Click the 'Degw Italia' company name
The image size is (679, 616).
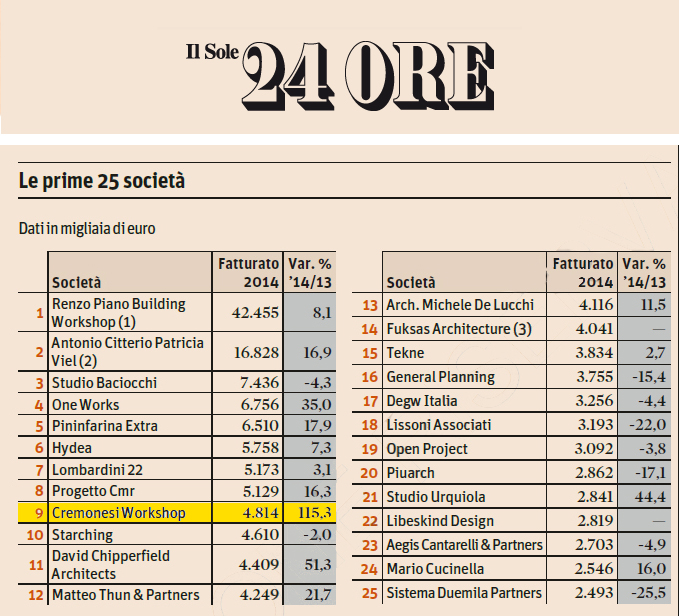(x=422, y=401)
